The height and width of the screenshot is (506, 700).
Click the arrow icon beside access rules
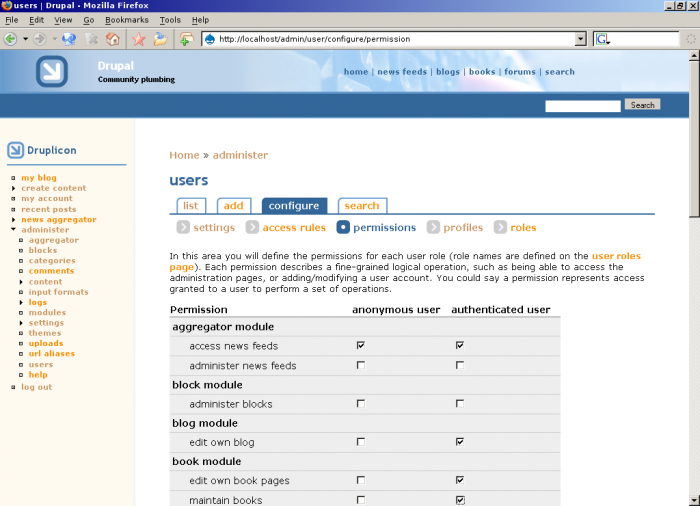[252, 227]
